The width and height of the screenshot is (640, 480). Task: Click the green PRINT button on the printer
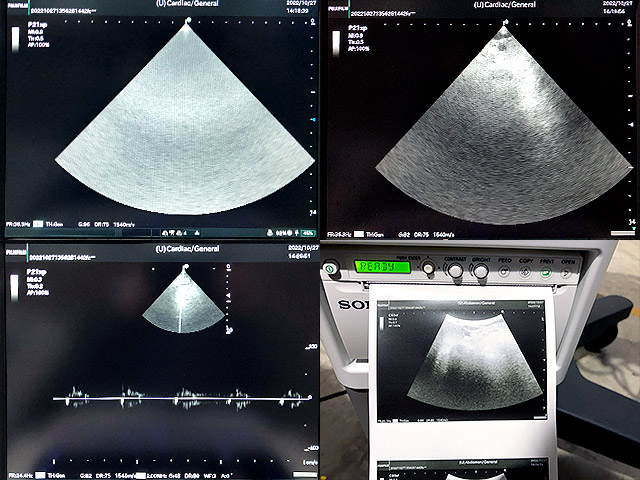tap(546, 272)
